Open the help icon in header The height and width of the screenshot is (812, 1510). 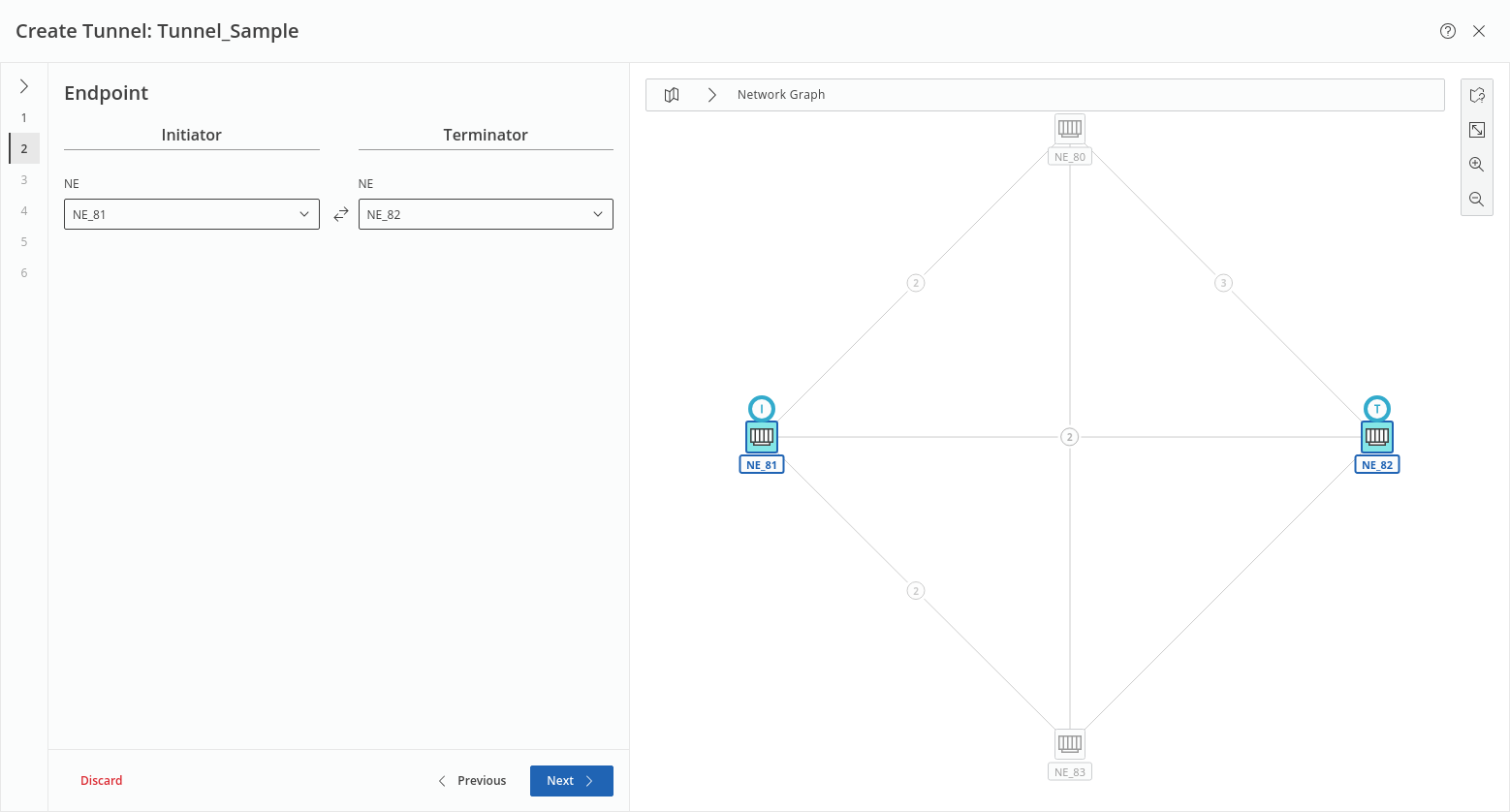(1448, 31)
